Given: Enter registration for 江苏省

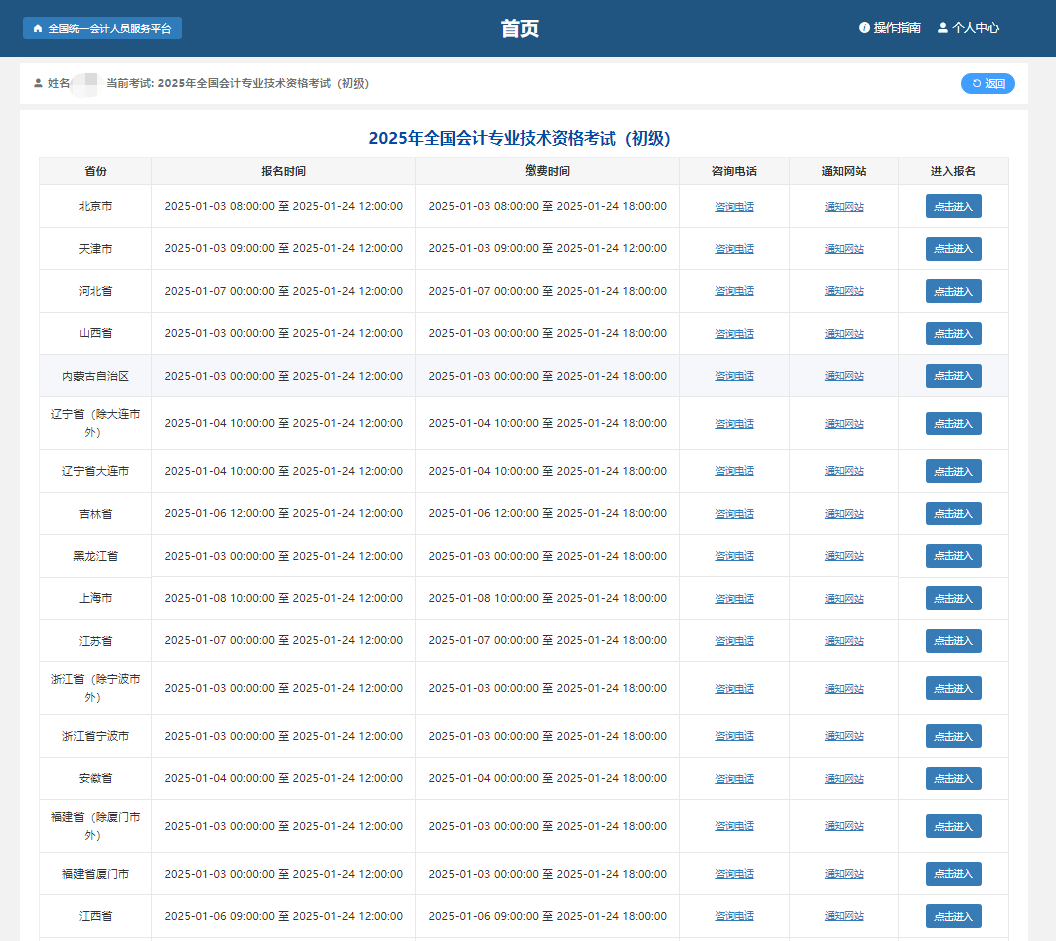Looking at the screenshot, I should click(x=953, y=641).
